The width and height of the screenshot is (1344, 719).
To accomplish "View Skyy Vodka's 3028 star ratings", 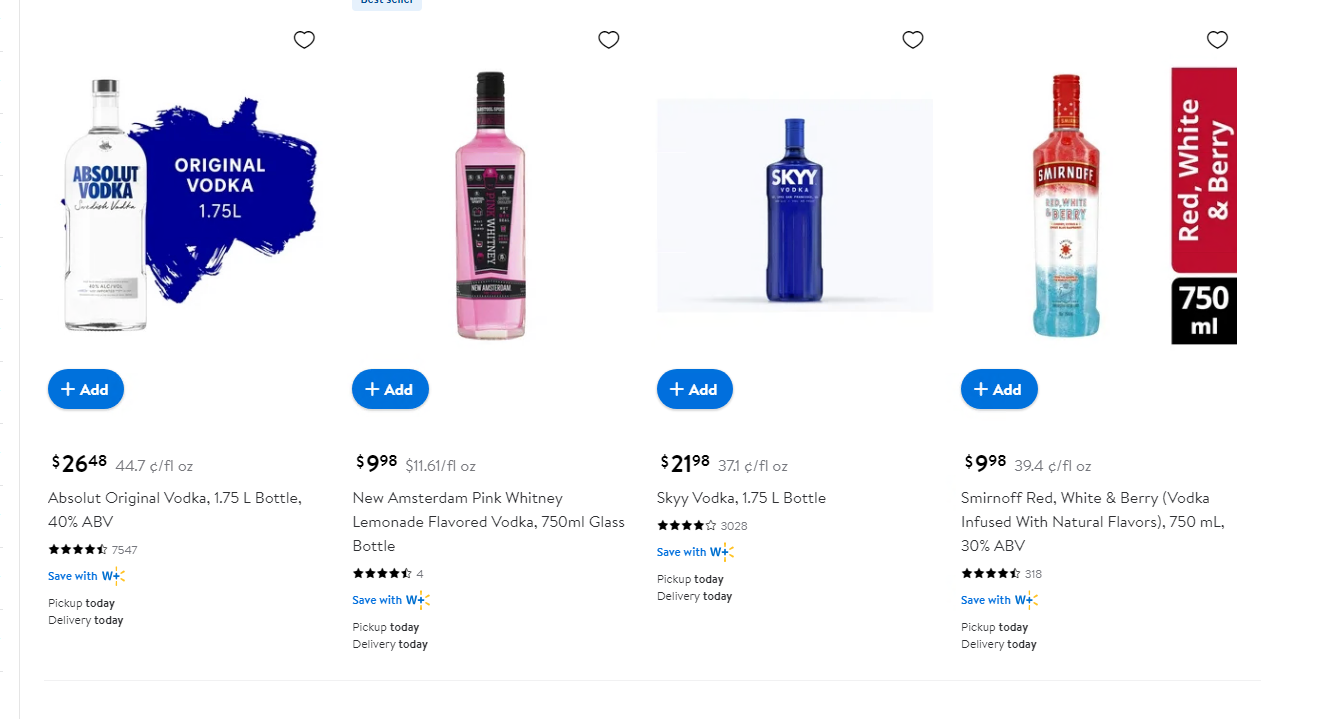I will tap(702, 526).
